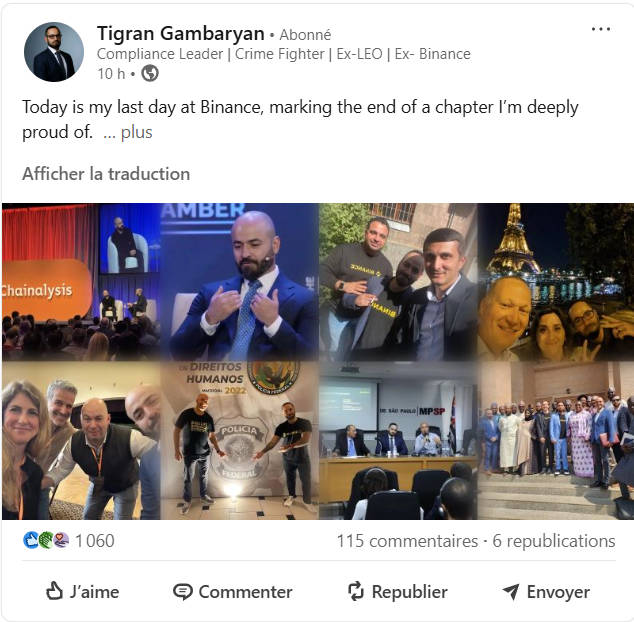Open the MPSP panel conference photo
The height and width of the screenshot is (622, 634).
click(x=398, y=440)
